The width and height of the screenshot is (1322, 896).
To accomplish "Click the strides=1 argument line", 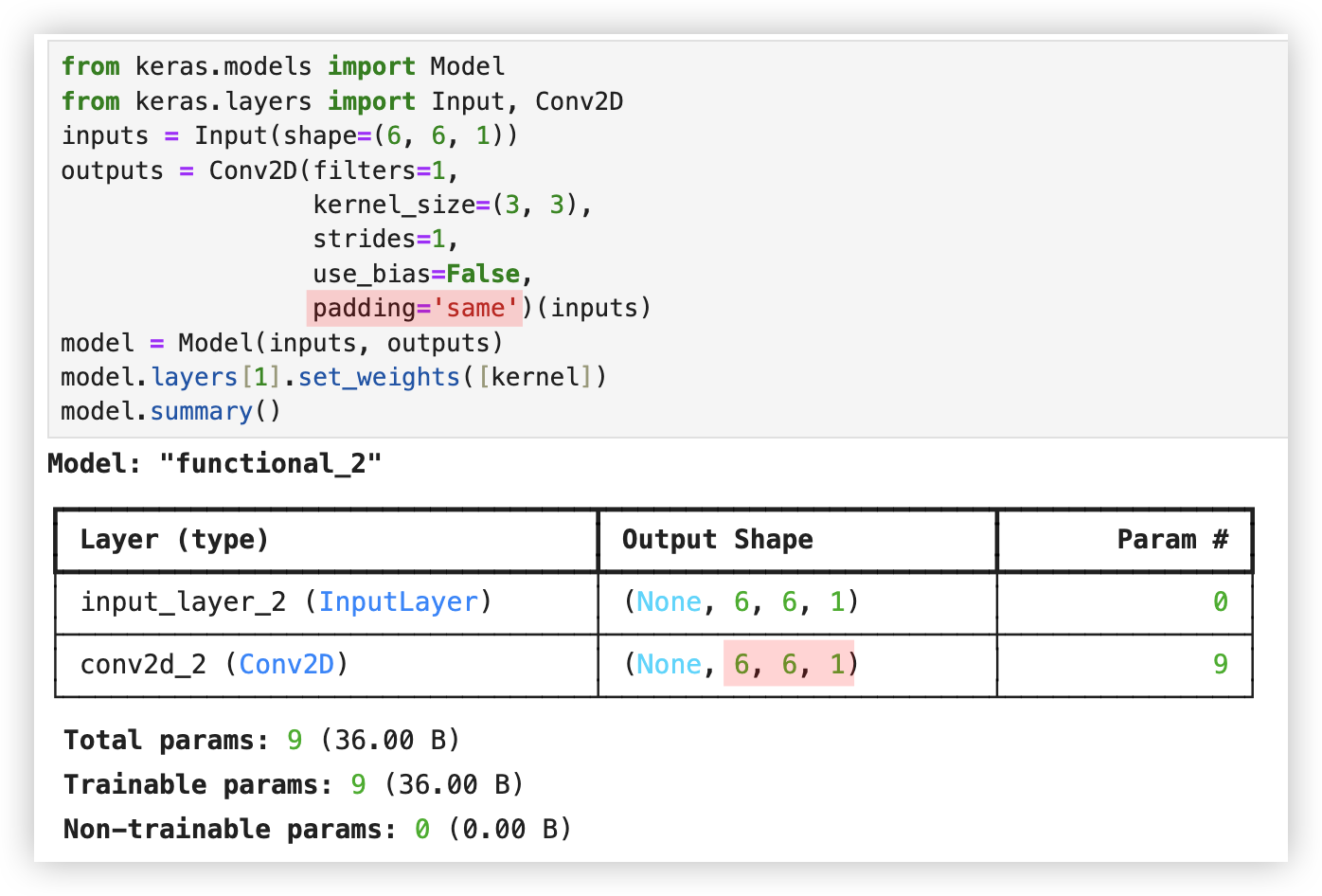I will (x=385, y=240).
